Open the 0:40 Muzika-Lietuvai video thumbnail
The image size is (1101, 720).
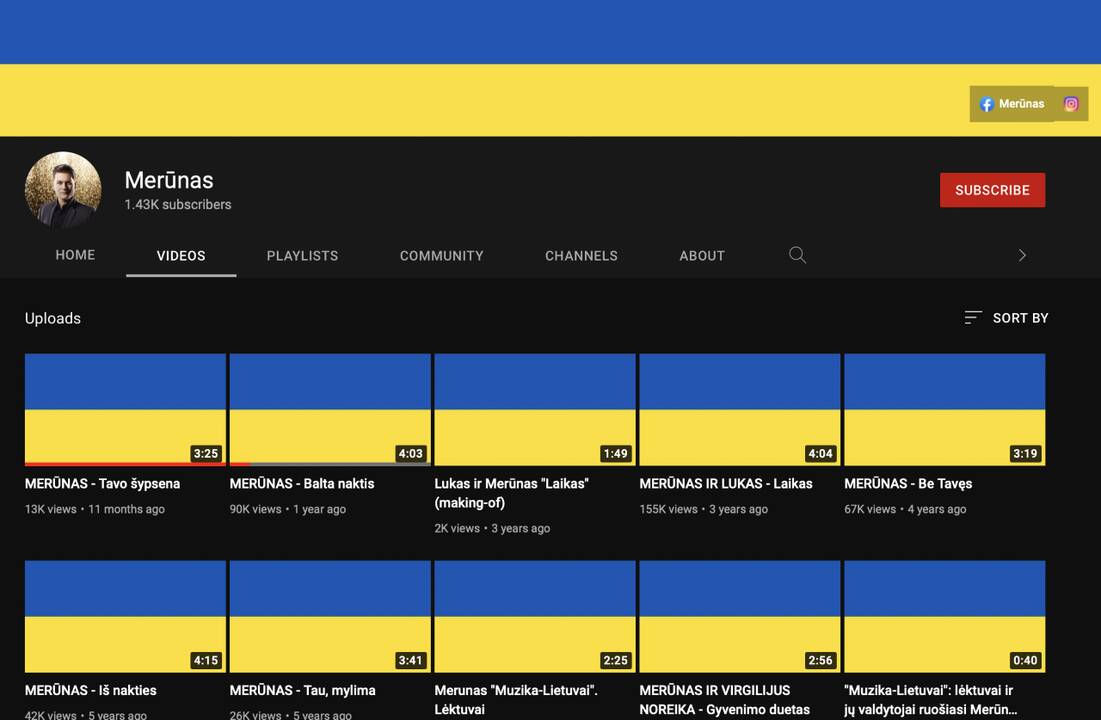tap(944, 616)
